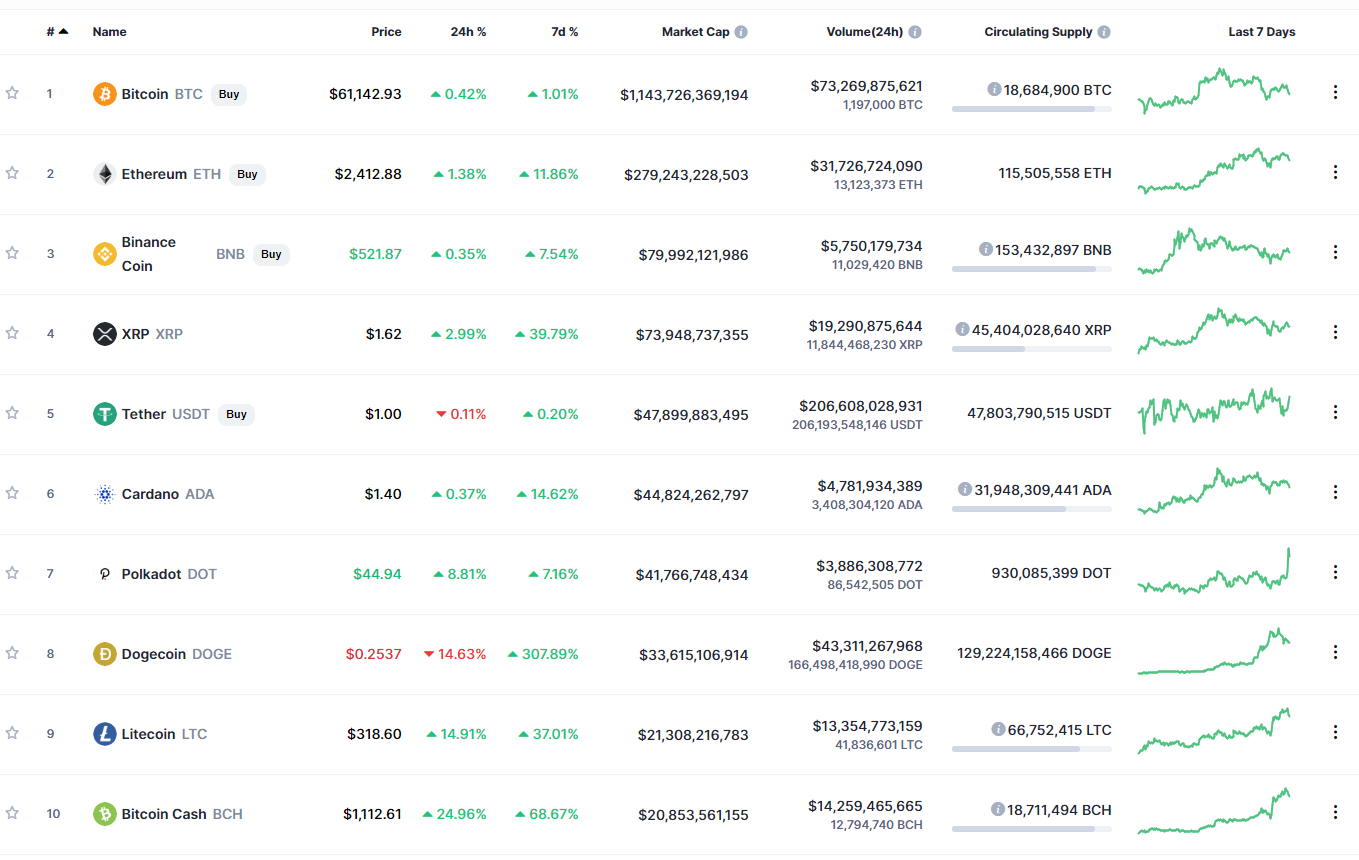Image resolution: width=1359 pixels, height=860 pixels.
Task: Click Cardano's circulating supply progress bar
Action: pyautogui.click(x=1031, y=509)
